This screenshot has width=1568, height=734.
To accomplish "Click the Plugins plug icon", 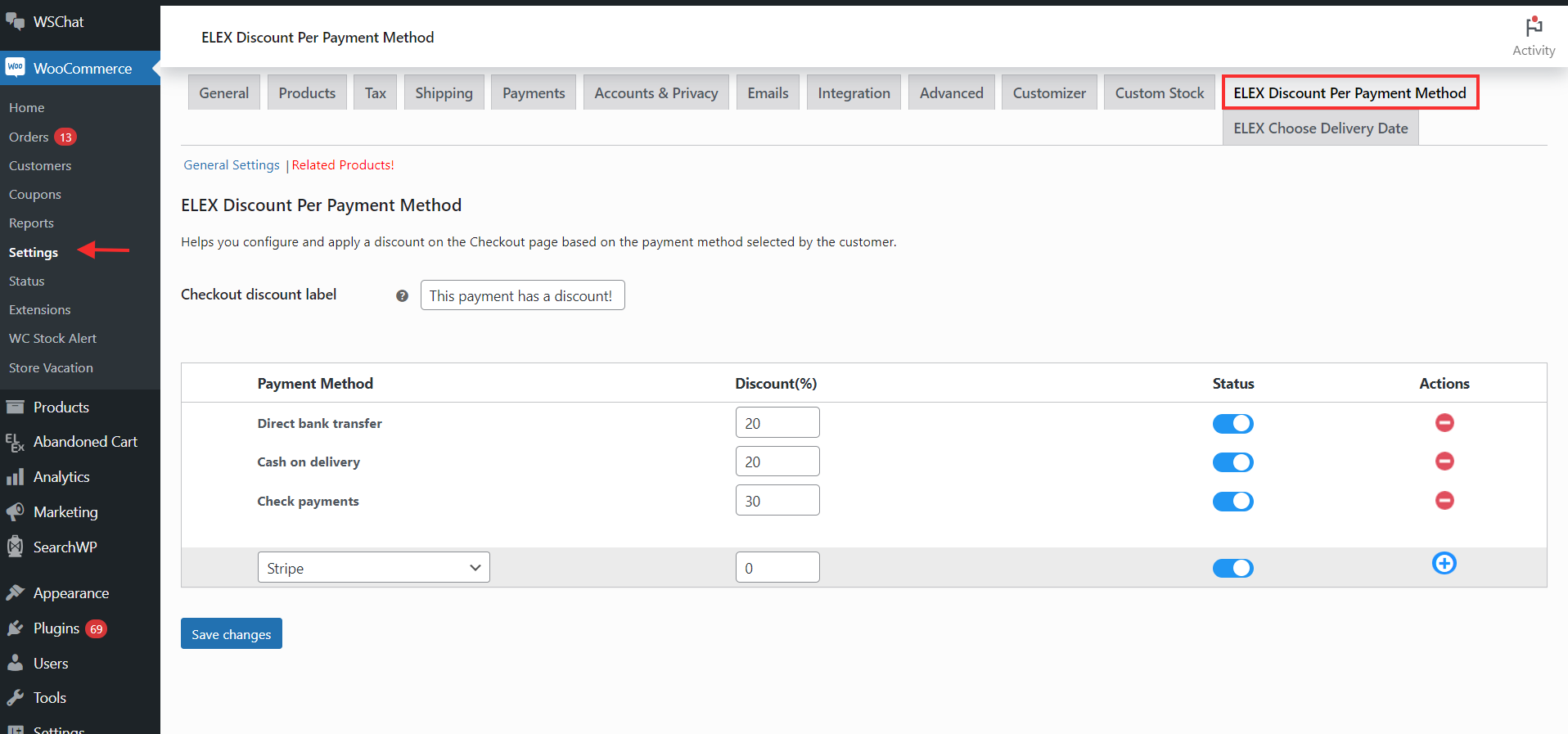I will click(x=16, y=628).
